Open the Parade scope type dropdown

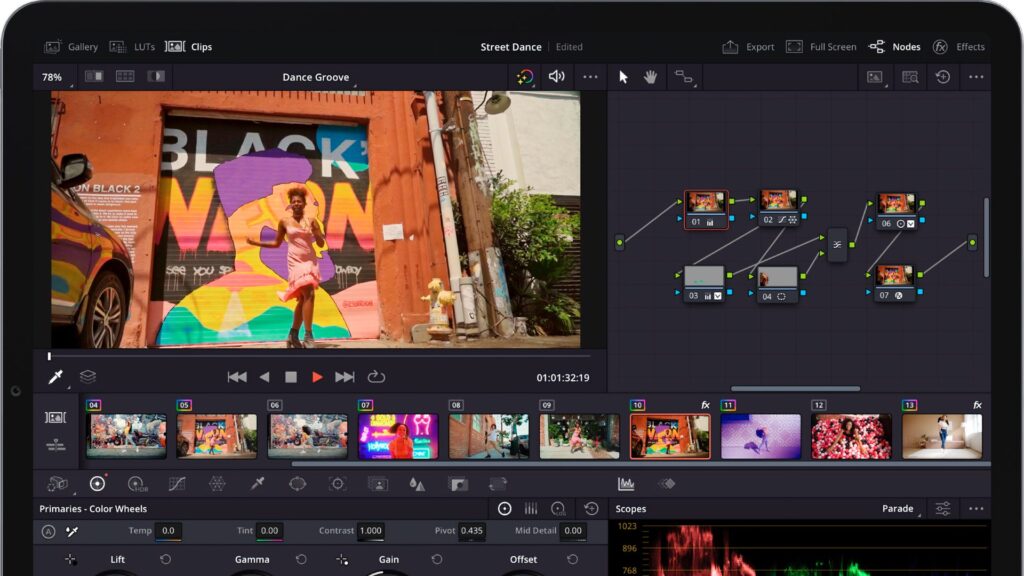[901, 509]
